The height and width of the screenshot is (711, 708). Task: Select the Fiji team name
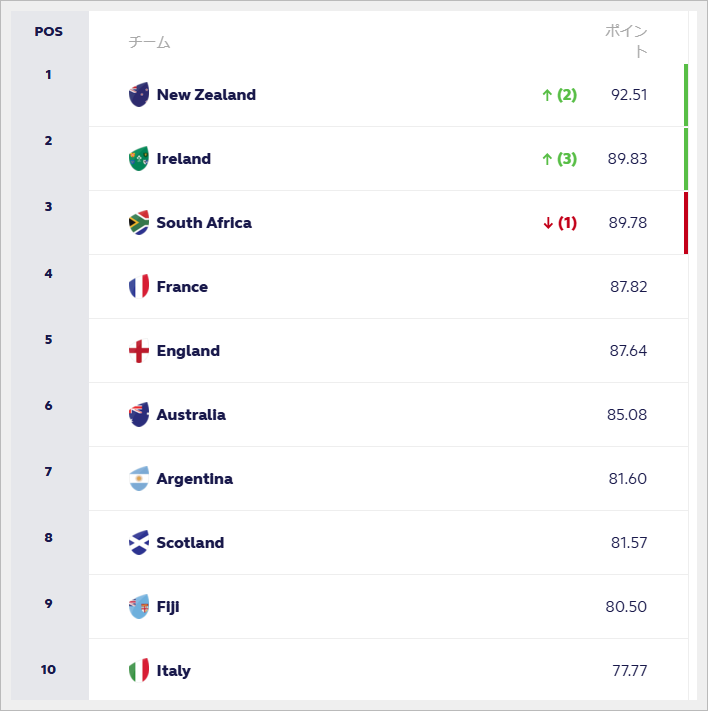click(168, 607)
